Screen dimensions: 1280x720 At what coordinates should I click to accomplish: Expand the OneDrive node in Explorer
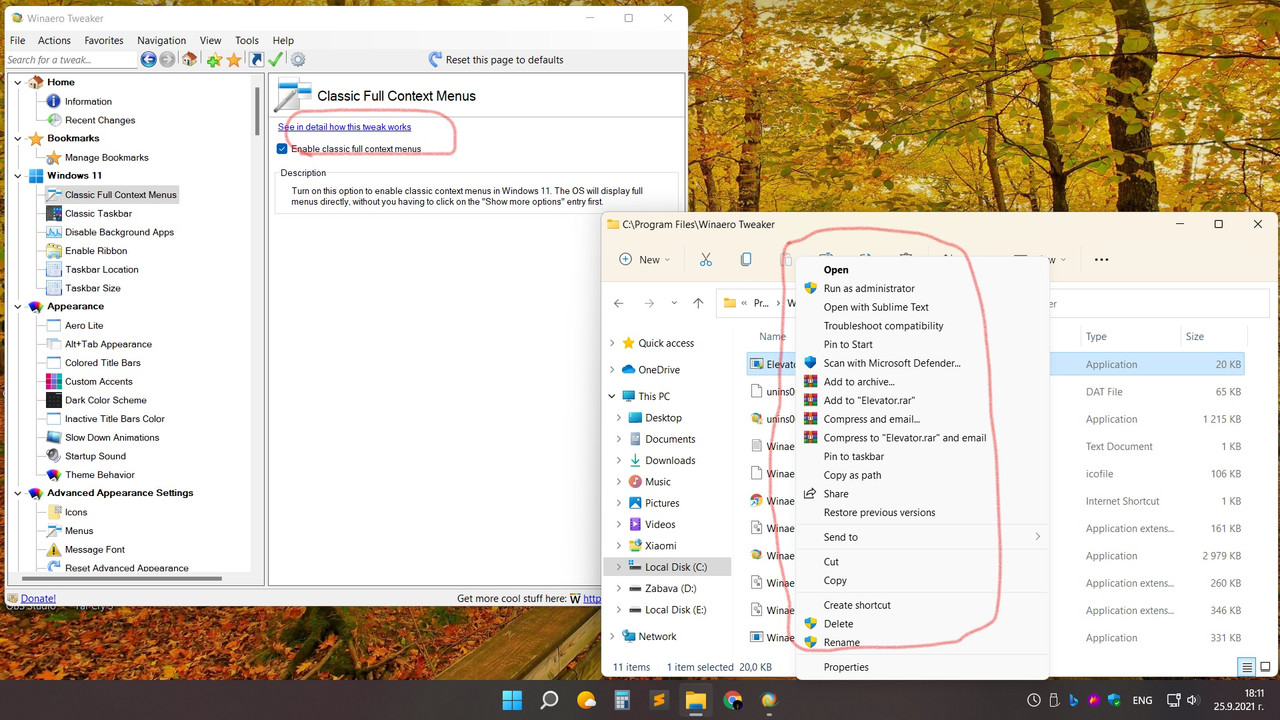click(612, 370)
